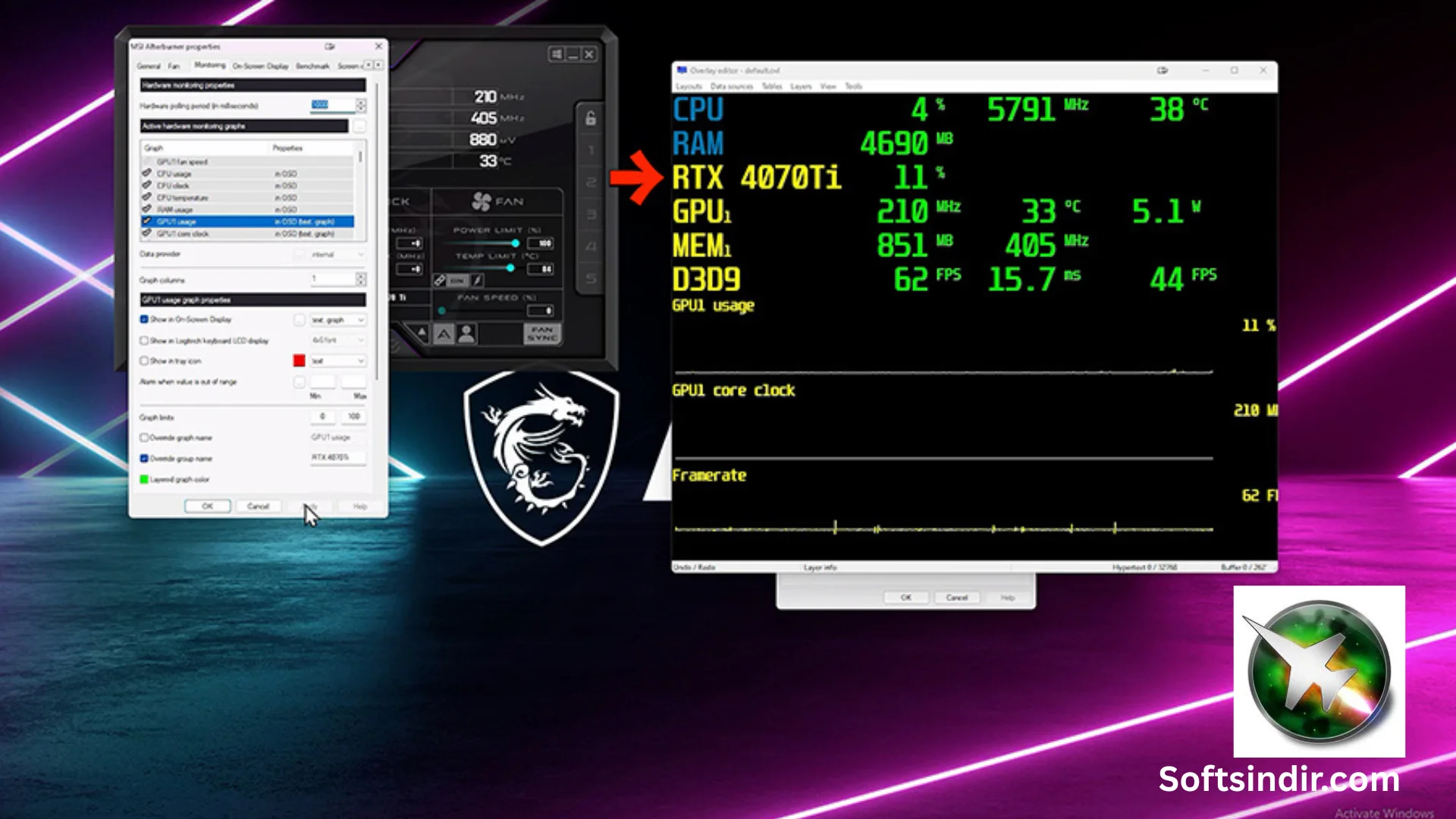Select profile slot 2 in Afterburner
This screenshot has width=1456, height=819.
pyautogui.click(x=590, y=182)
